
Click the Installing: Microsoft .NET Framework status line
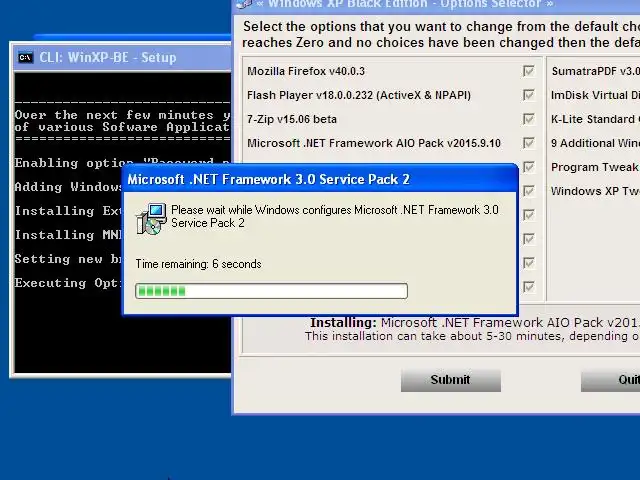coord(475,322)
